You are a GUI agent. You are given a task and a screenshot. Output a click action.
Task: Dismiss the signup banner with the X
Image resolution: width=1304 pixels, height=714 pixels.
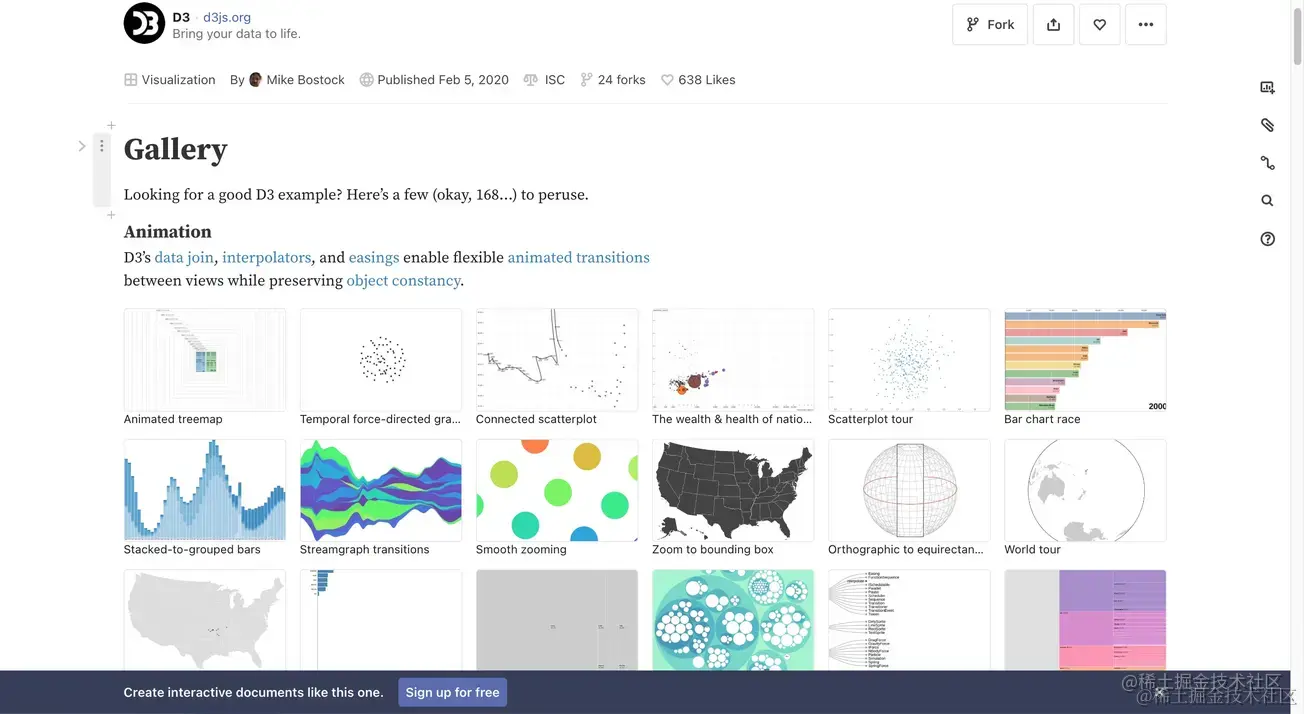1159,692
